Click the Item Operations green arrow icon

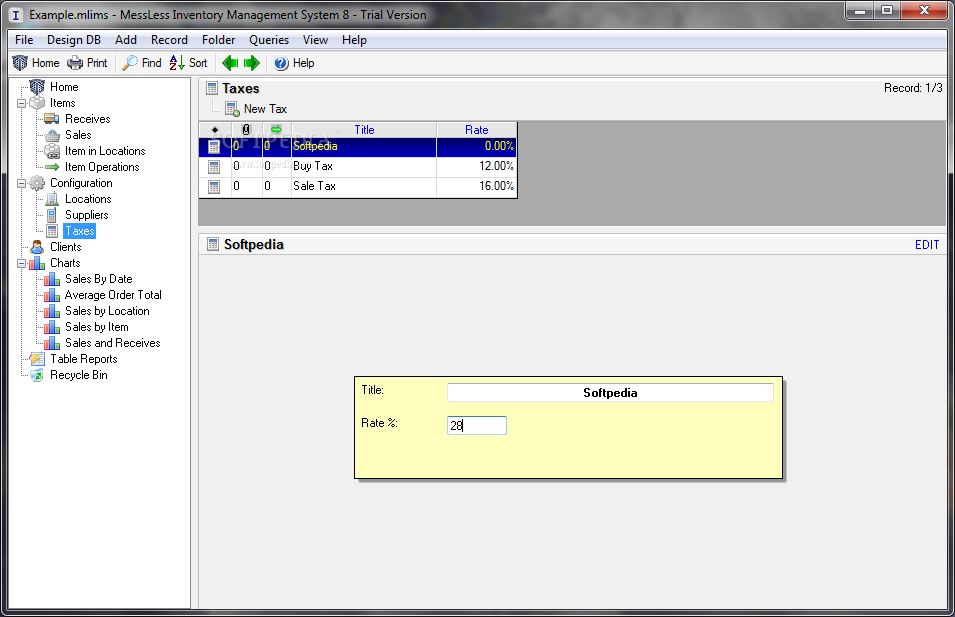52,167
